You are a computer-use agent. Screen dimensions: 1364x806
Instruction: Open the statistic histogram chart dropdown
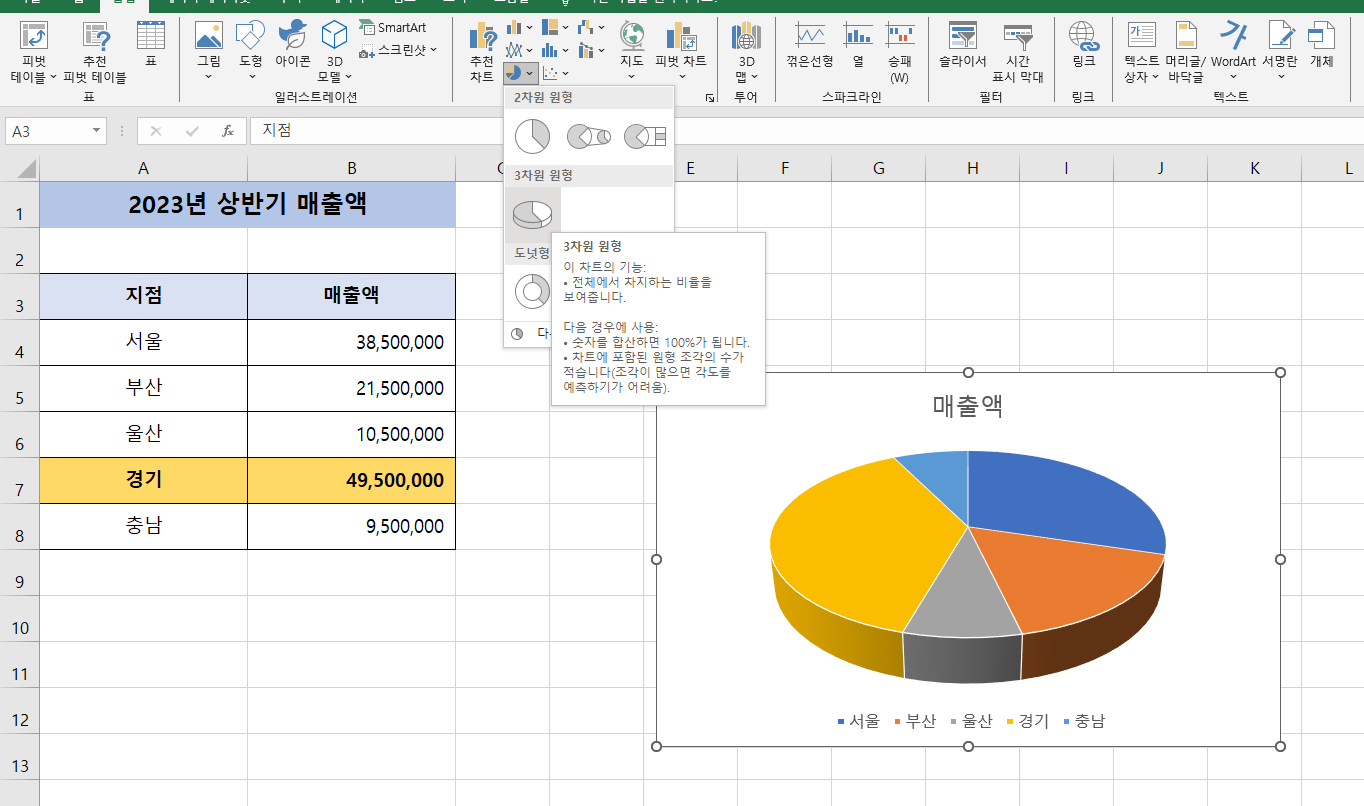tap(555, 50)
